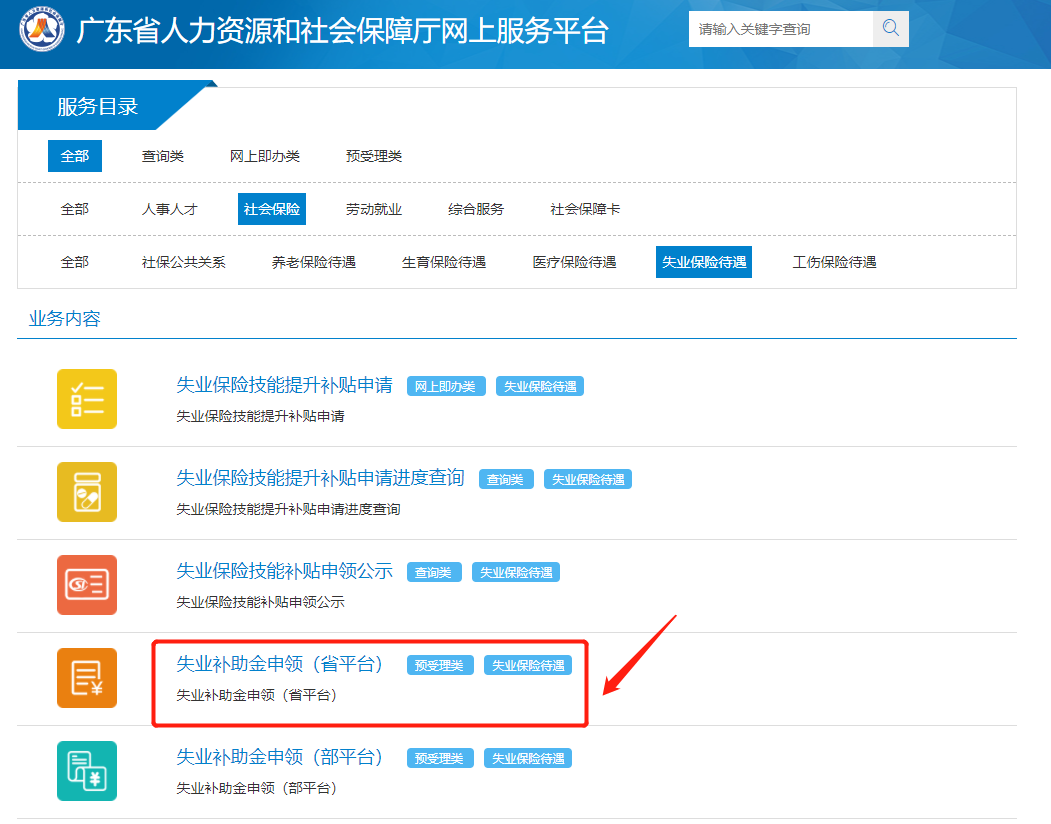
Task: Click the yellow progress query icon
Action: pos(87,492)
